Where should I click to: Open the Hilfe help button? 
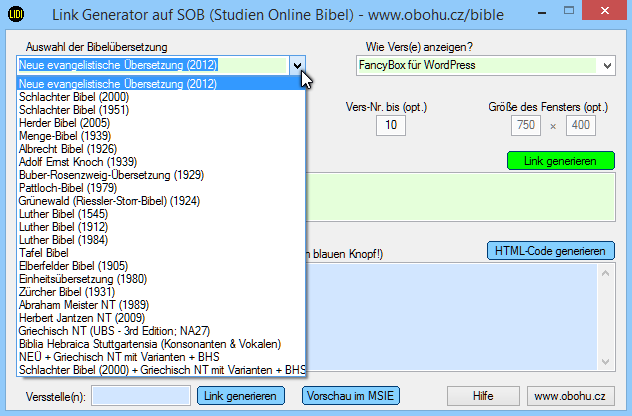click(x=483, y=396)
